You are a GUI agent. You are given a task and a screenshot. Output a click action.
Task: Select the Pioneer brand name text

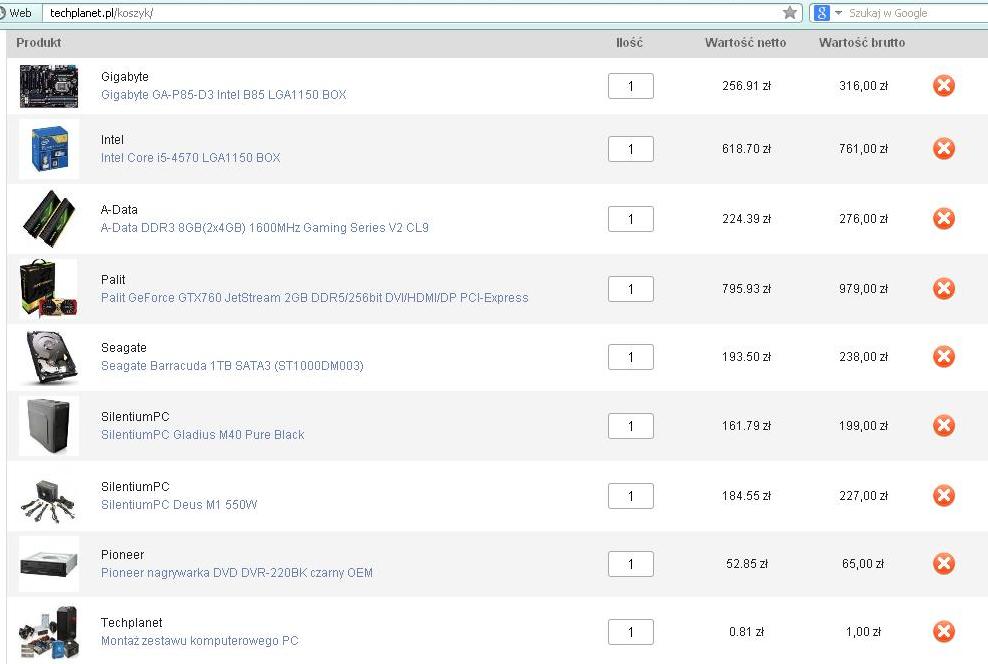[122, 555]
